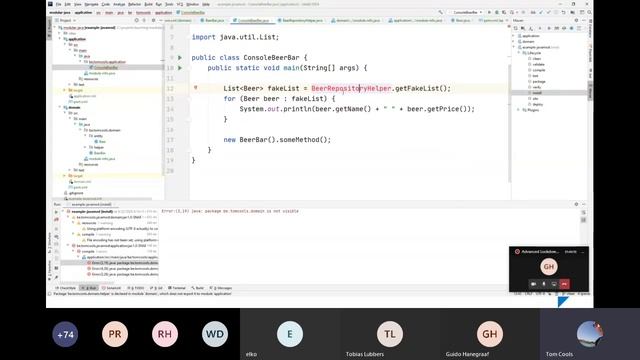The image size is (640, 360).
Task: Expand the domain target folder
Action: [65, 176]
